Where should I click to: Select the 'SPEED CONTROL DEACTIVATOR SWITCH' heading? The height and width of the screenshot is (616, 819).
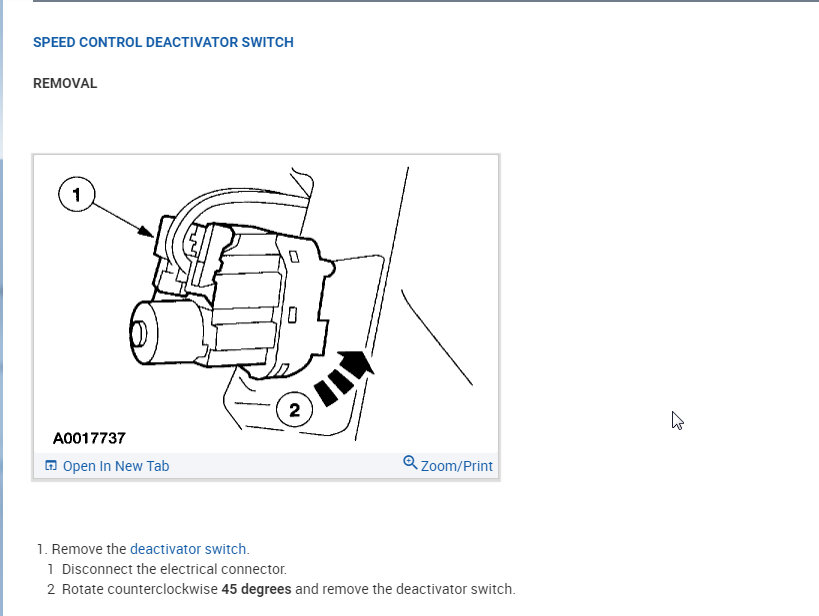tap(163, 42)
